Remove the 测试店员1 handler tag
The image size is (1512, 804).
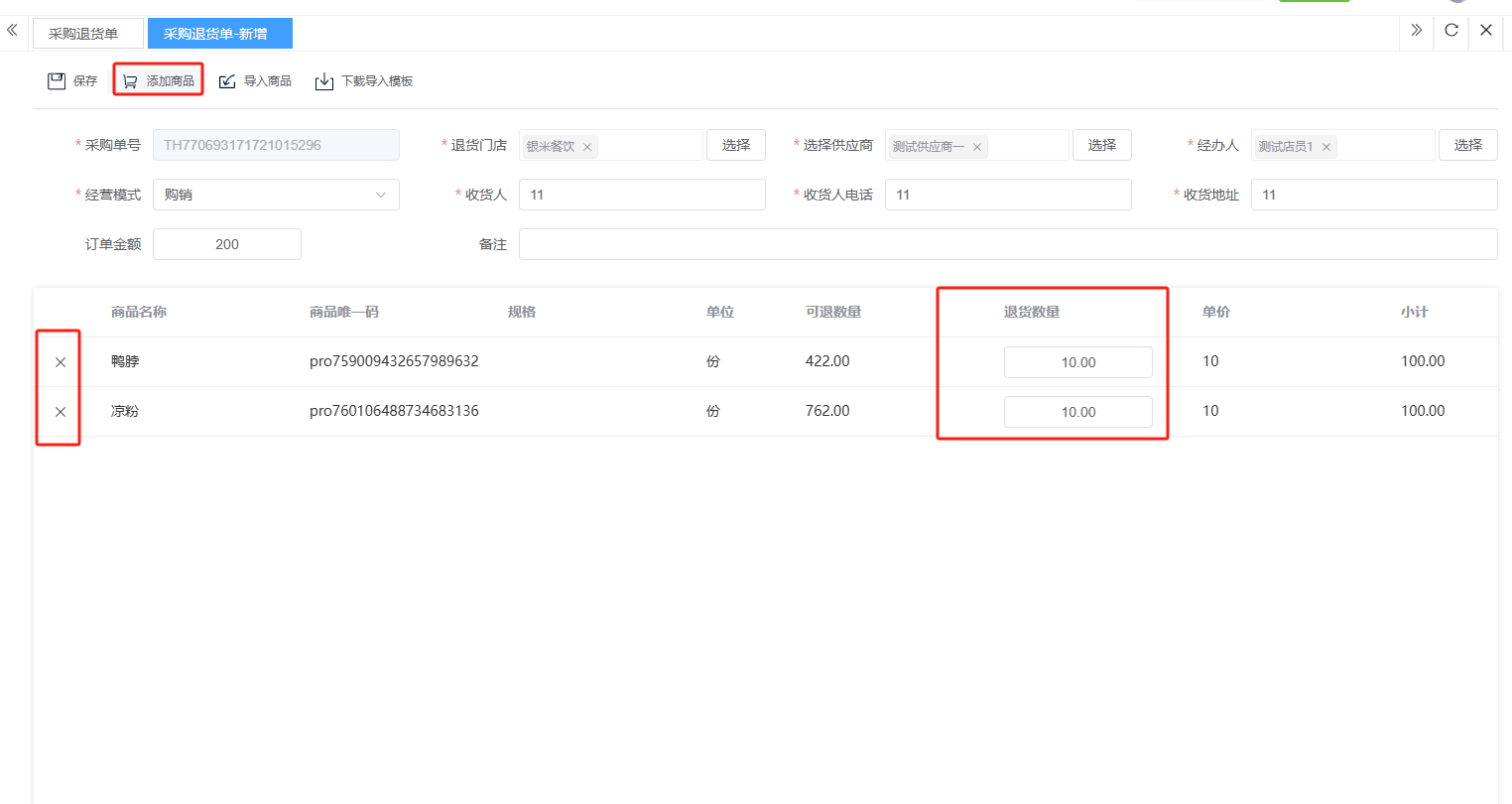(x=1325, y=147)
